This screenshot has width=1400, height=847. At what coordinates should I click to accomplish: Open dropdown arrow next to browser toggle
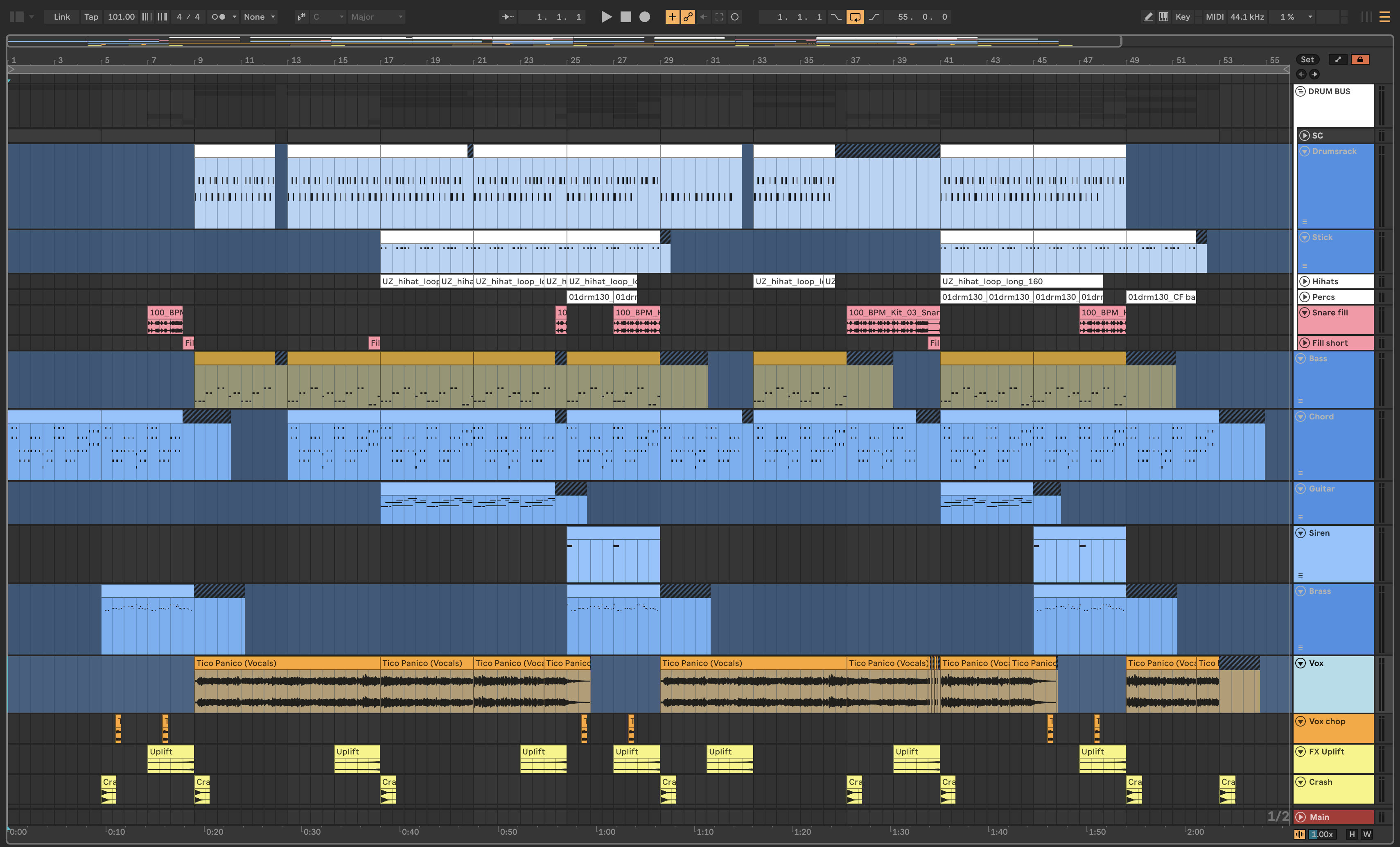coord(32,17)
